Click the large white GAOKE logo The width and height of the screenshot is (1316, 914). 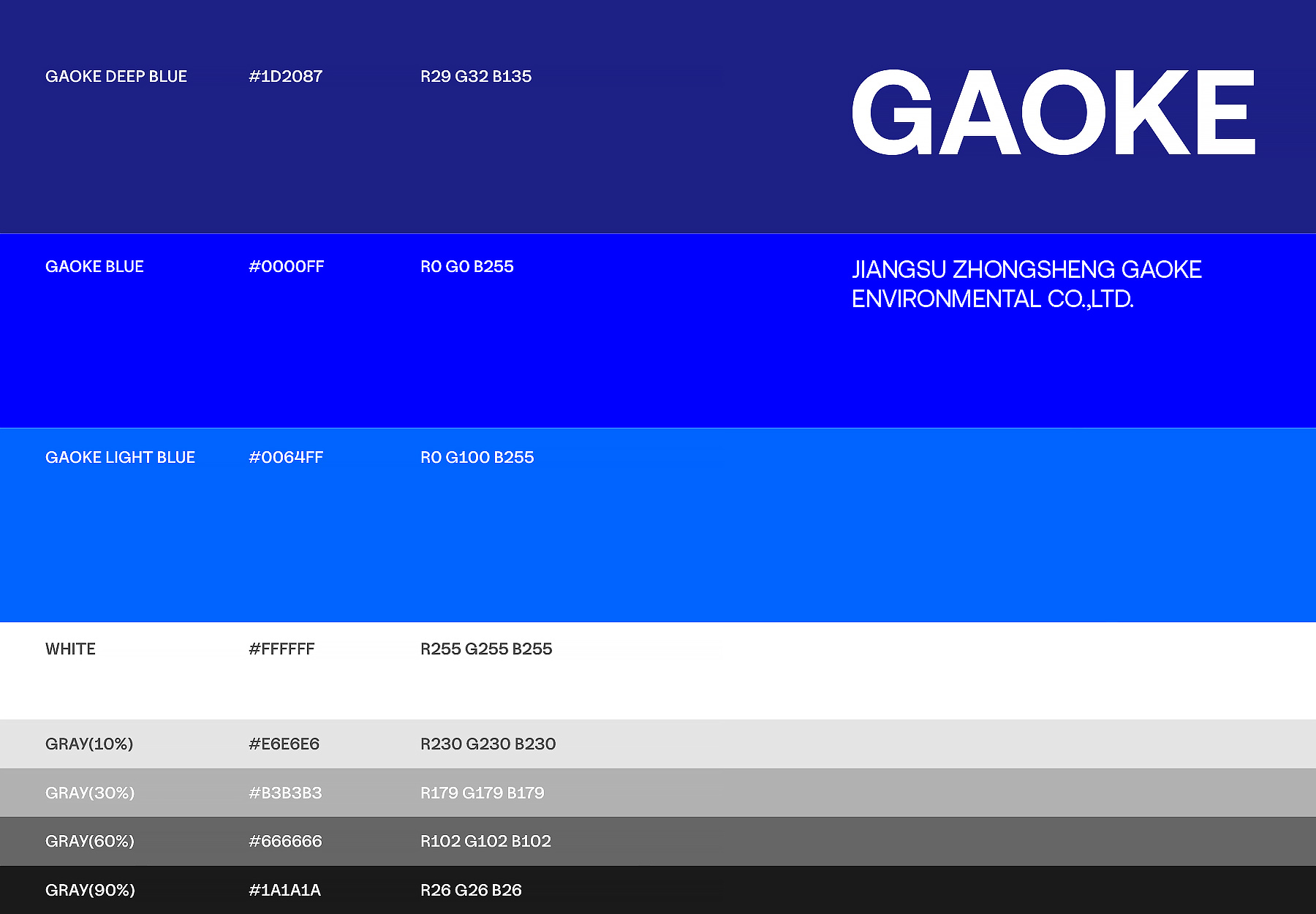(x=1054, y=112)
